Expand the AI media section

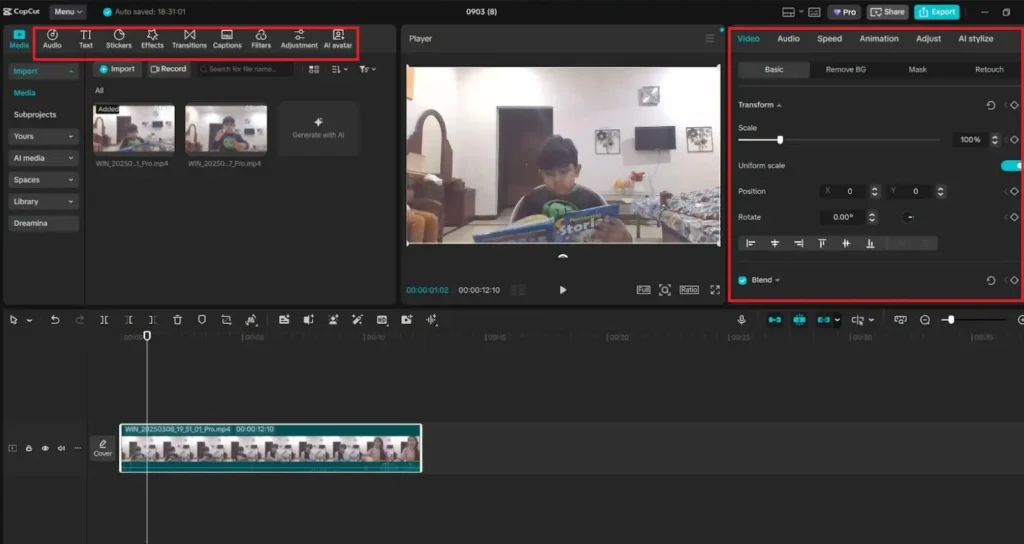point(43,158)
